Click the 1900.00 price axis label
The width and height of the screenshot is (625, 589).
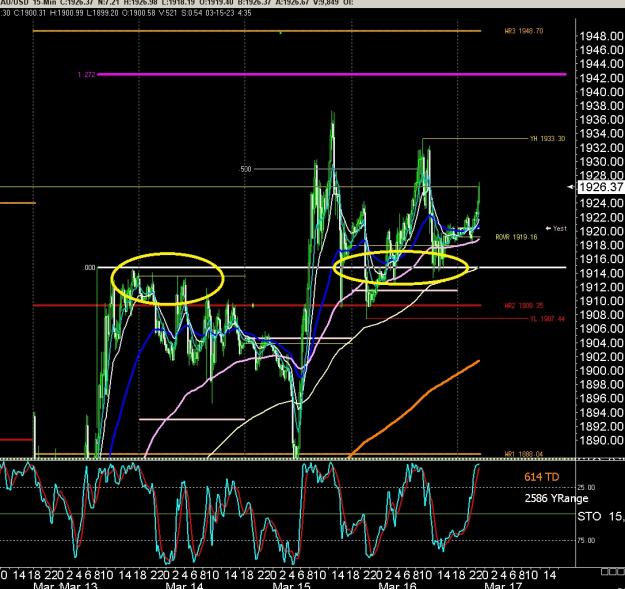pyautogui.click(x=601, y=371)
